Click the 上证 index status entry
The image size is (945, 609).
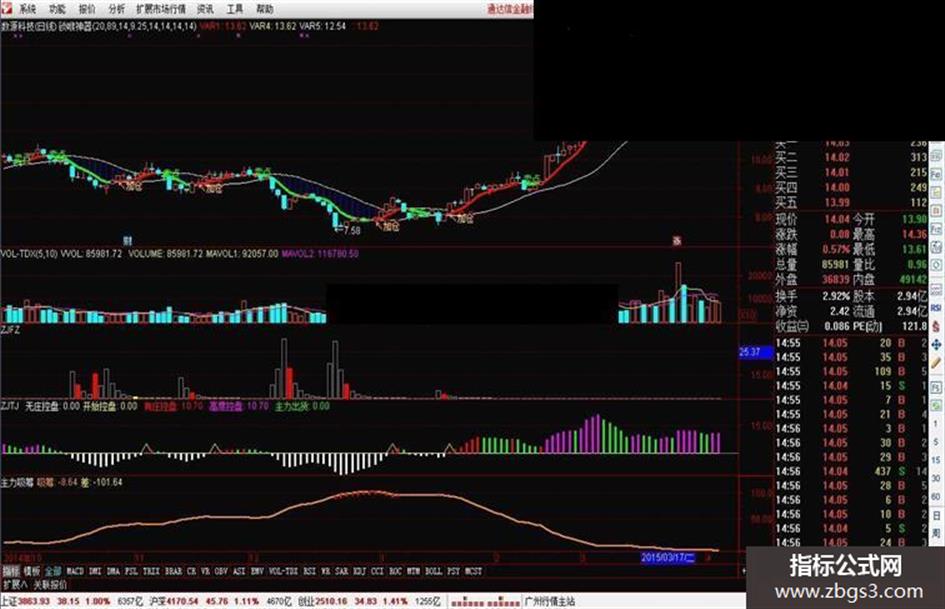(71, 602)
